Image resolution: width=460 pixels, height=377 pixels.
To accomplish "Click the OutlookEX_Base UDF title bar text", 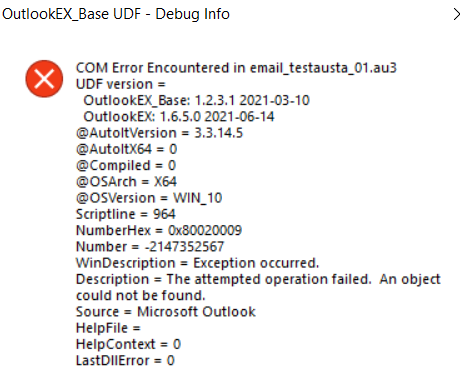I will 116,14.
